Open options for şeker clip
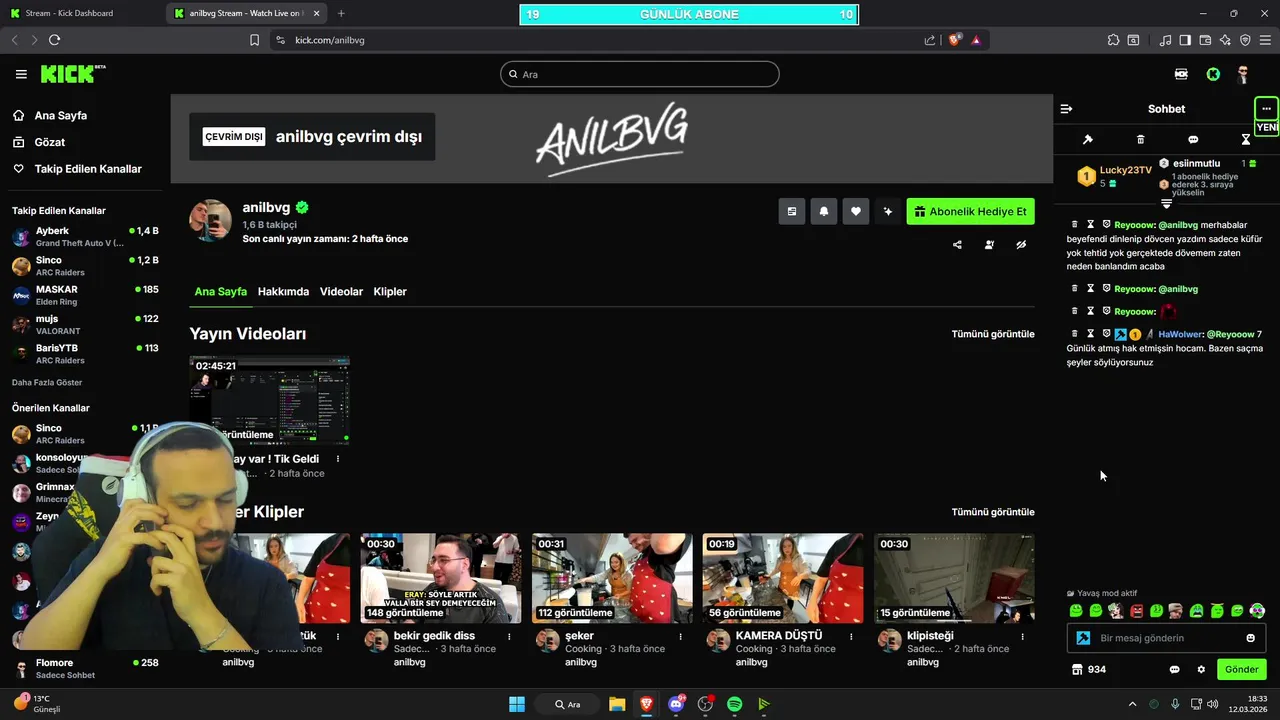Image resolution: width=1280 pixels, height=720 pixels. click(x=680, y=636)
